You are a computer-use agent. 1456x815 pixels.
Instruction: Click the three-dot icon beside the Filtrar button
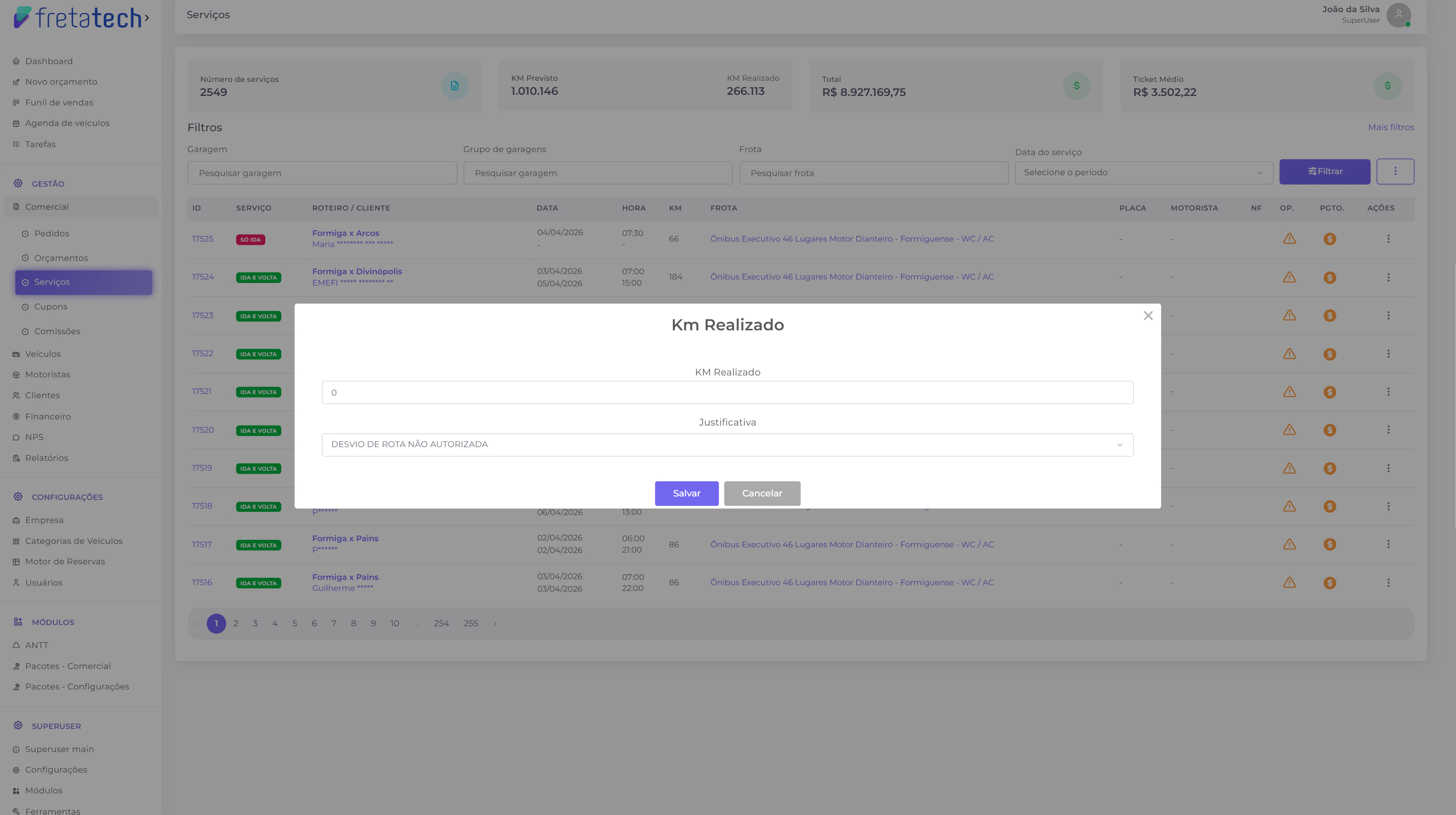click(x=1395, y=171)
